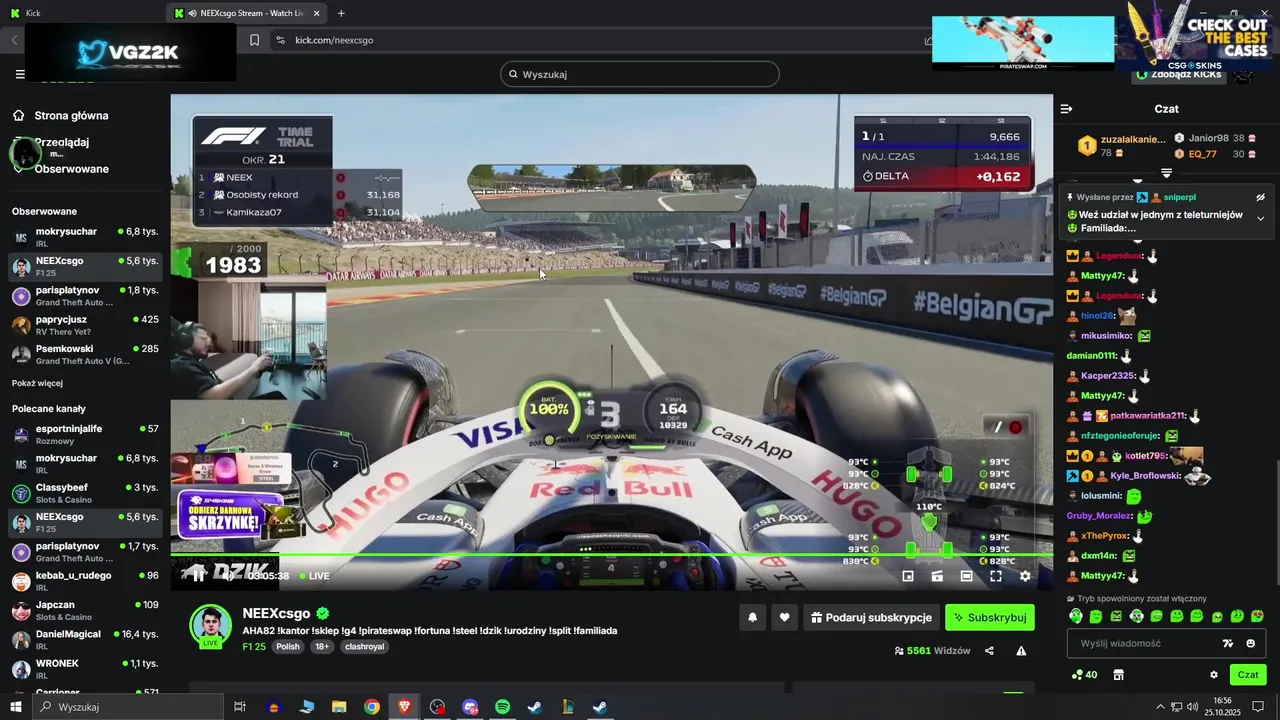Image resolution: width=1280 pixels, height=720 pixels.
Task: Click the stream progress bar
Action: [611, 554]
